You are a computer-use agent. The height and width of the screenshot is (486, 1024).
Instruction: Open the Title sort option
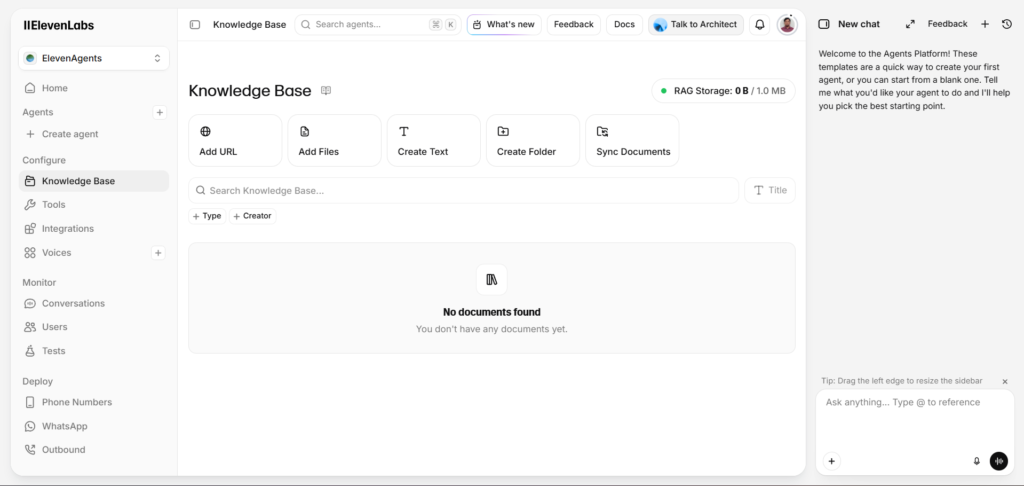tap(770, 190)
